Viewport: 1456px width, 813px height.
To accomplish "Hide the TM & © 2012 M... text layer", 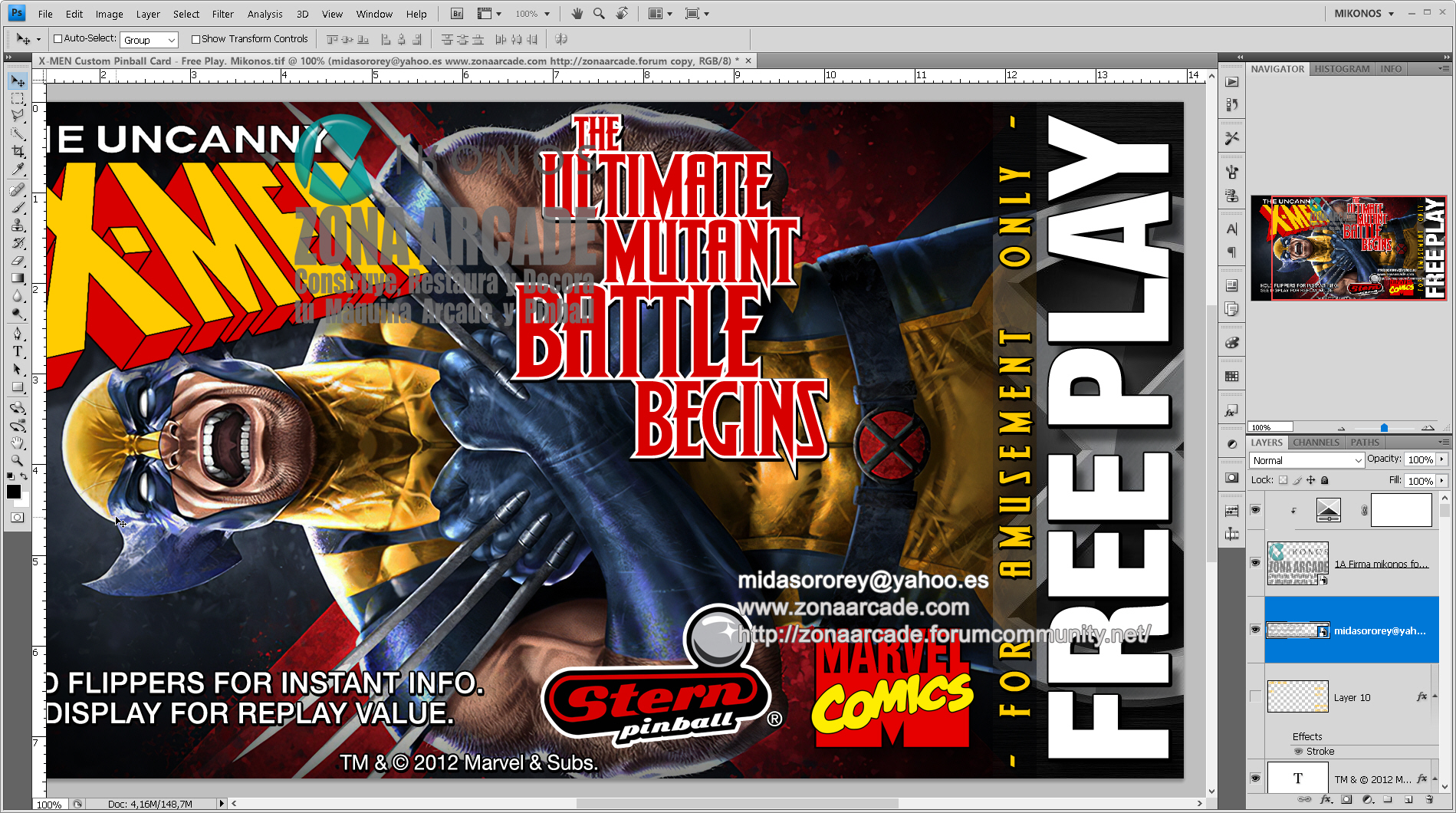I will [1255, 778].
